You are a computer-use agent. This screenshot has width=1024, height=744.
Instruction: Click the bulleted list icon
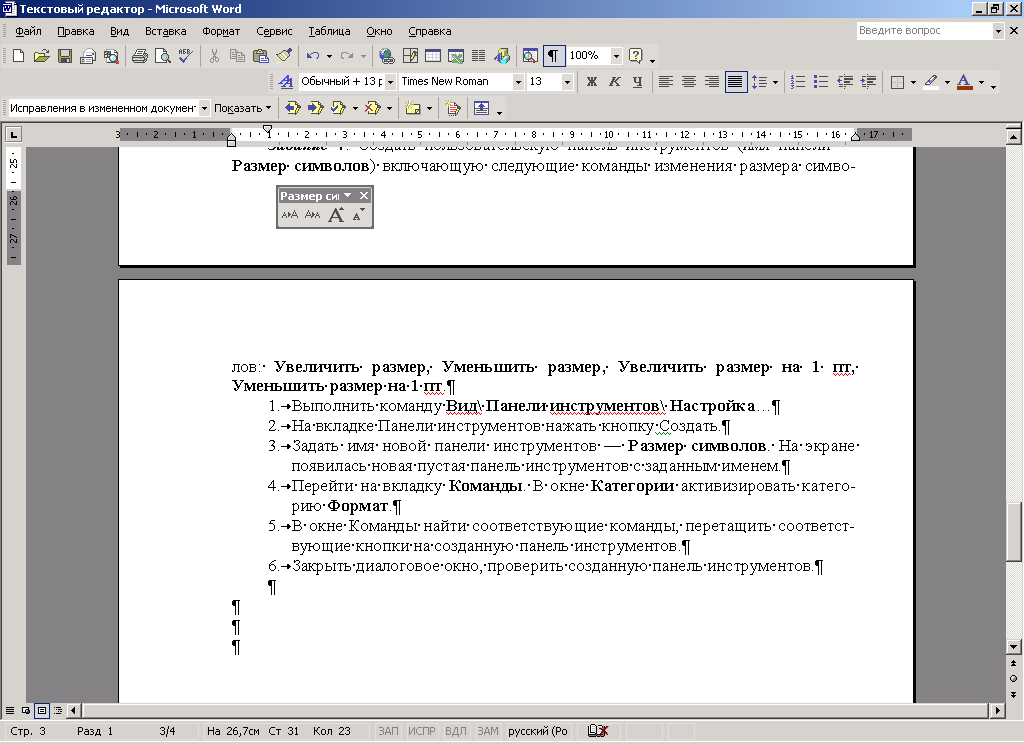pos(821,82)
